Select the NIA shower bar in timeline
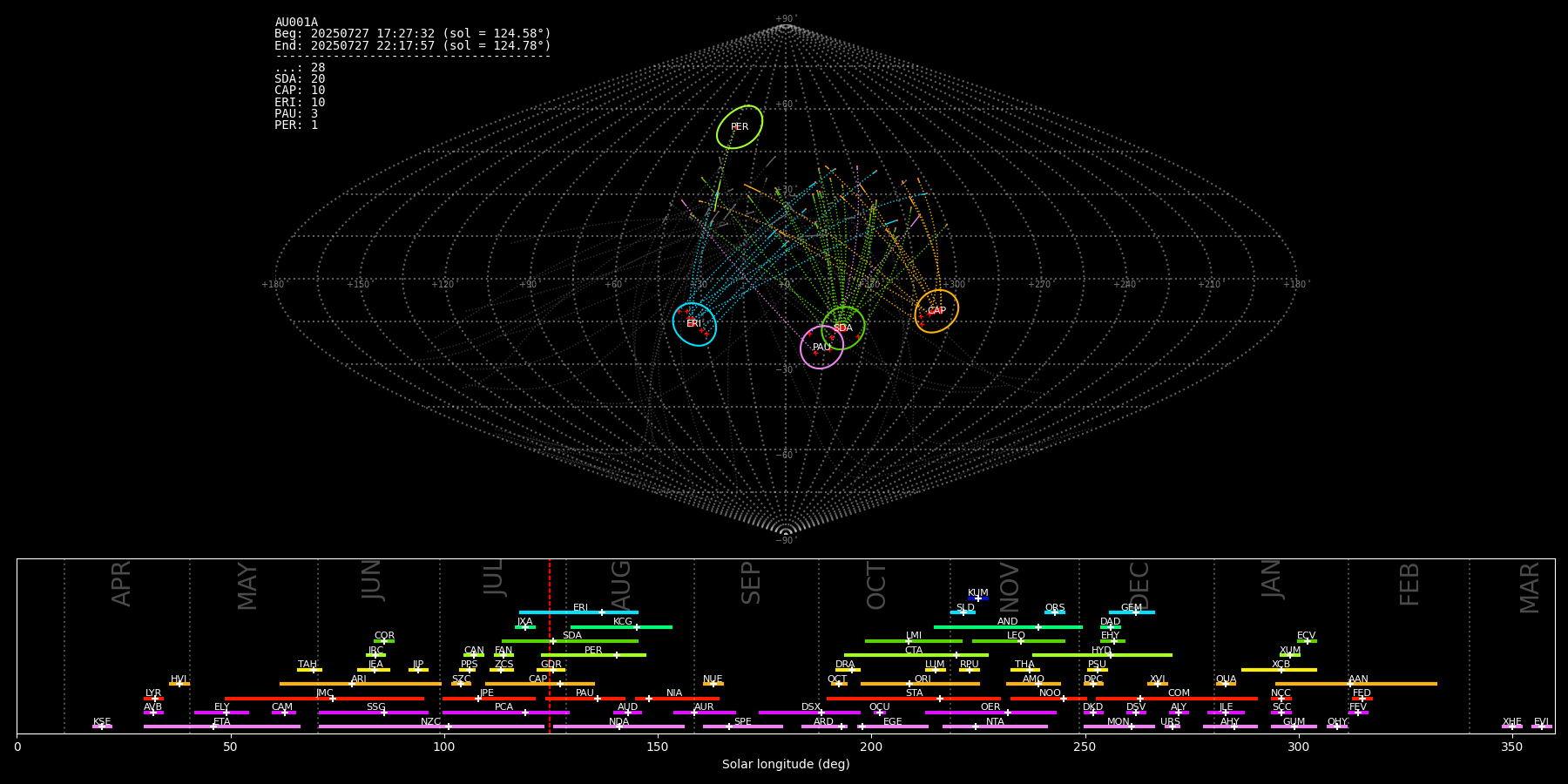1568x784 pixels. pyautogui.click(x=677, y=699)
